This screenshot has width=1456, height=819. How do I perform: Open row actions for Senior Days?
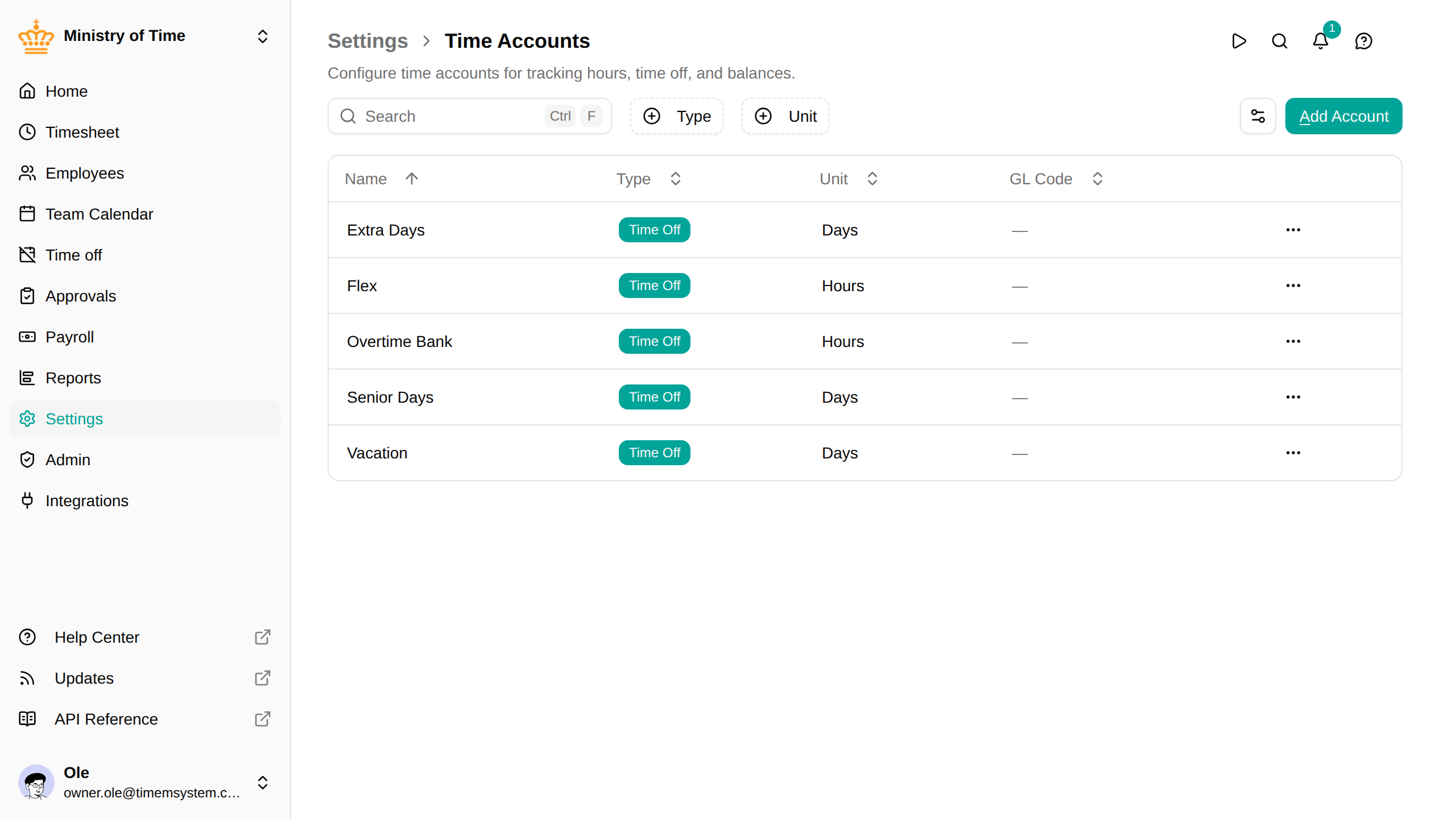1293,397
